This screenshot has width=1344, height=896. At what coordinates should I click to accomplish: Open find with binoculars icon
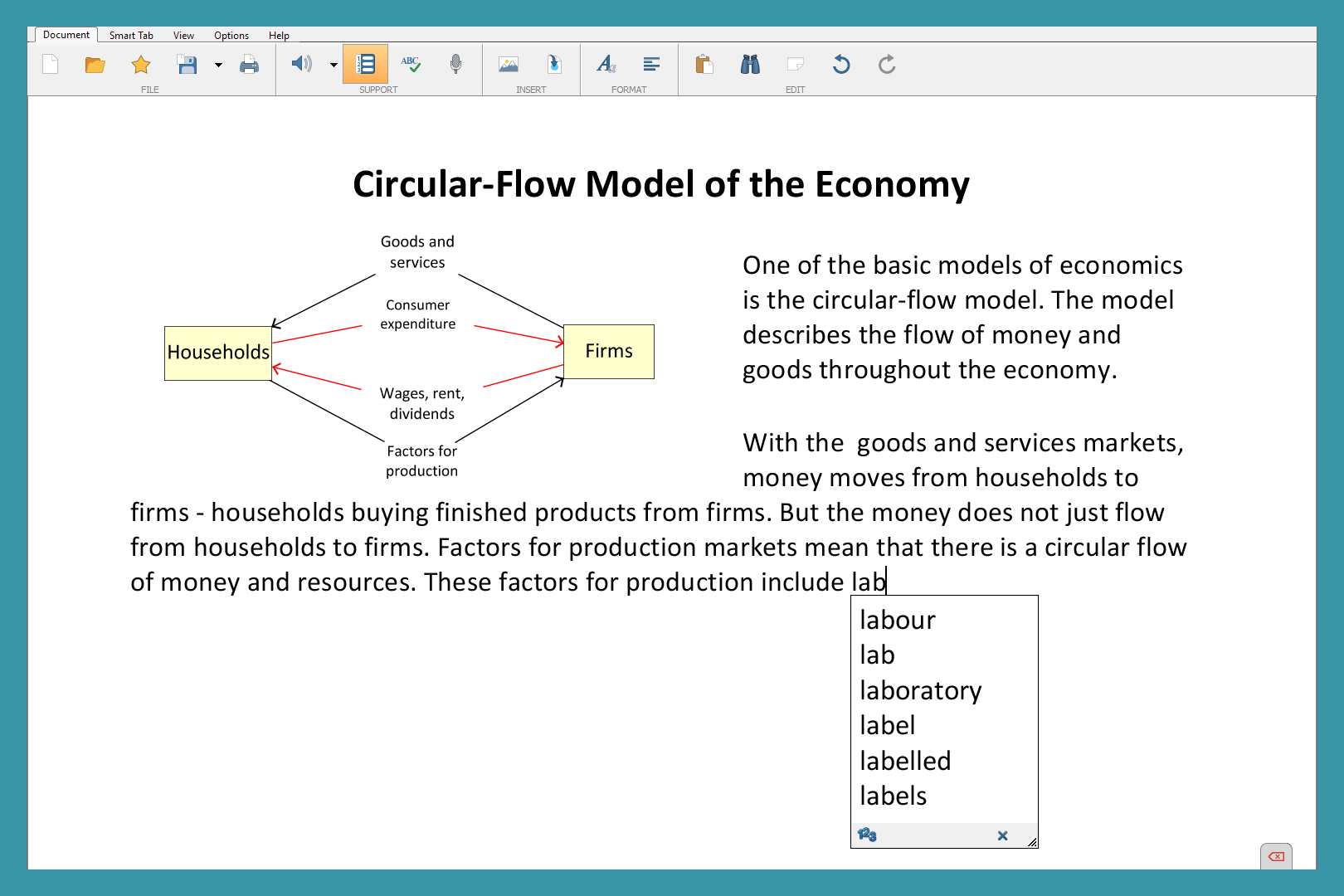tap(750, 65)
